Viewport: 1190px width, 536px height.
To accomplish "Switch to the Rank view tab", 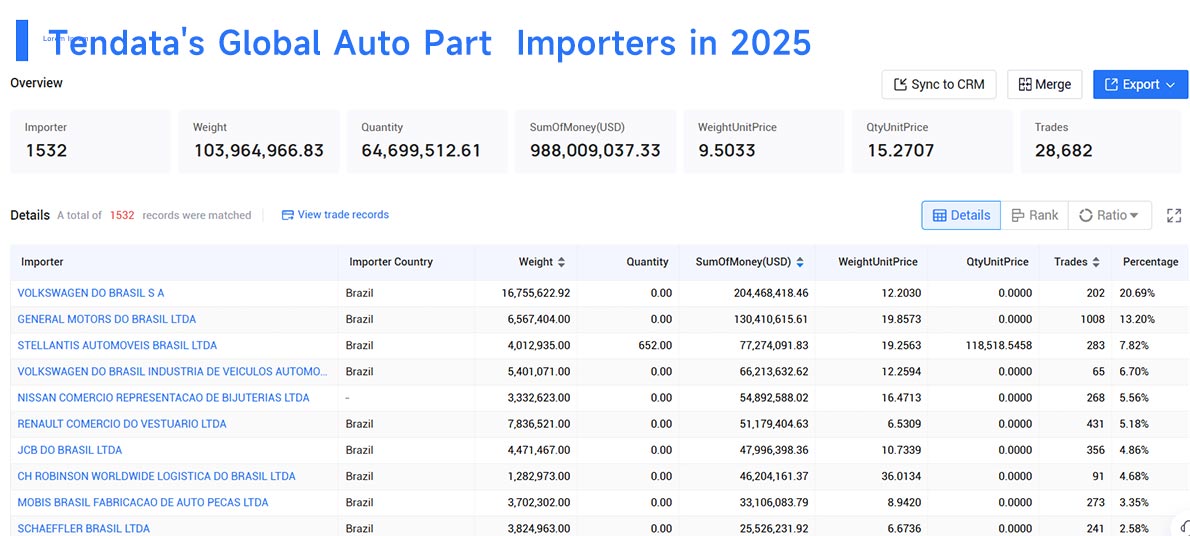I will click(x=1034, y=215).
